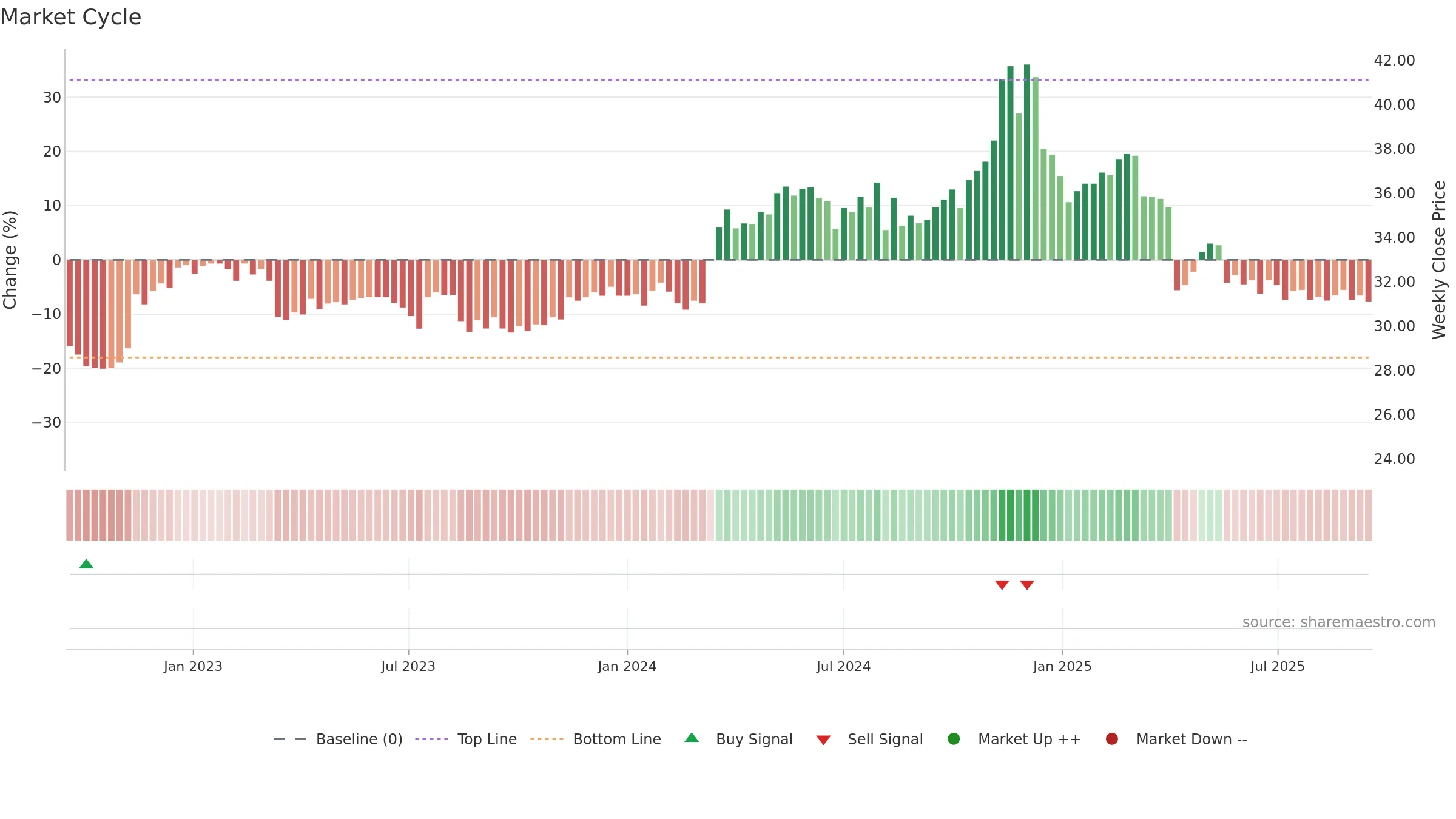Click the 24.00 price axis label
Viewport: 1456px width, 819px height.
click(1394, 459)
